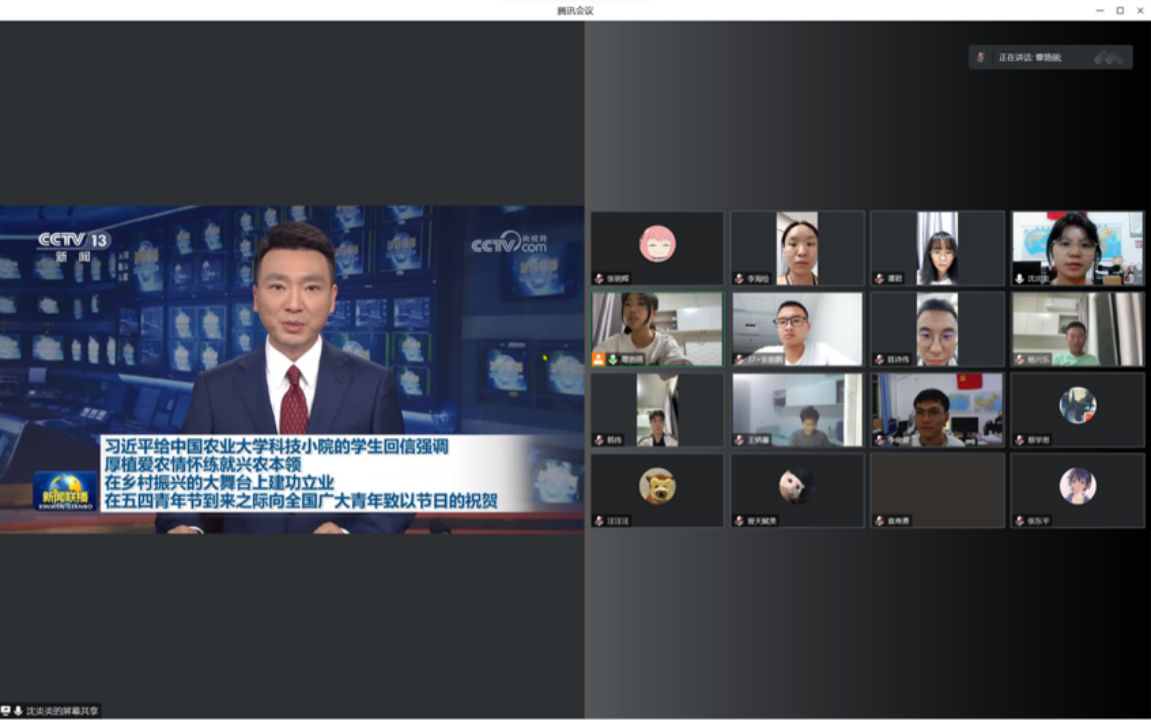The width and height of the screenshot is (1151, 720).
Task: Maximize the 腾讯会议 window
Action: (1120, 10)
